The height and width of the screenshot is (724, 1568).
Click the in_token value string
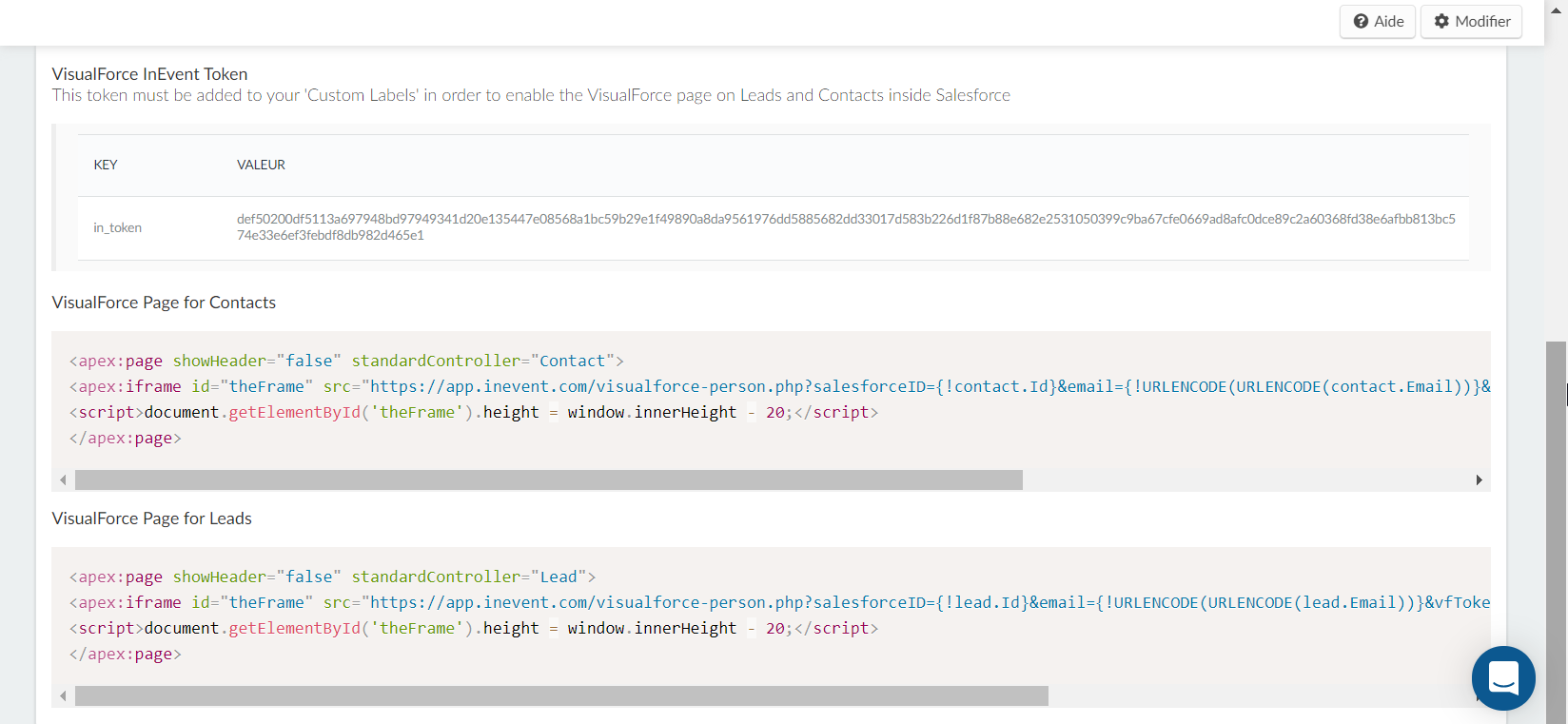coord(846,226)
